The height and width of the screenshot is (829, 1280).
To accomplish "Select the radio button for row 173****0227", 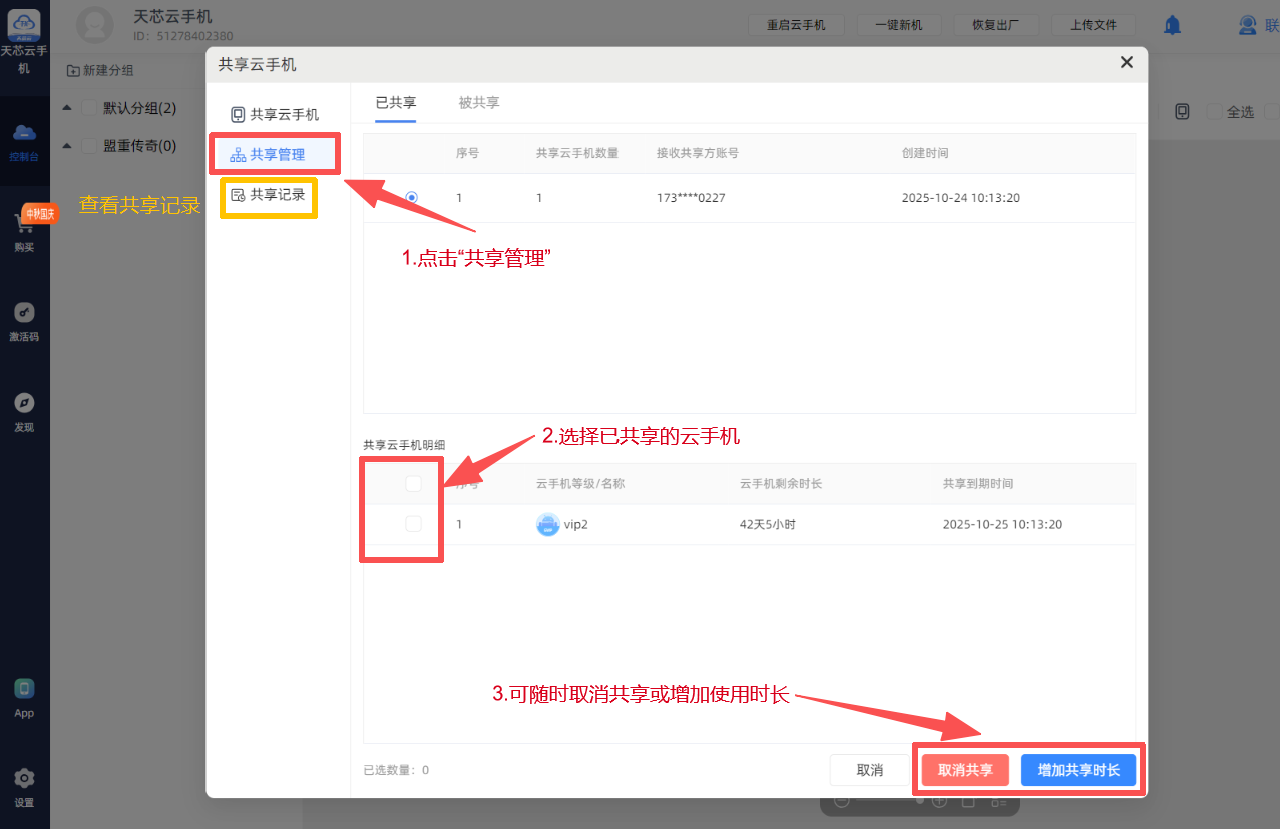I will pyautogui.click(x=412, y=198).
